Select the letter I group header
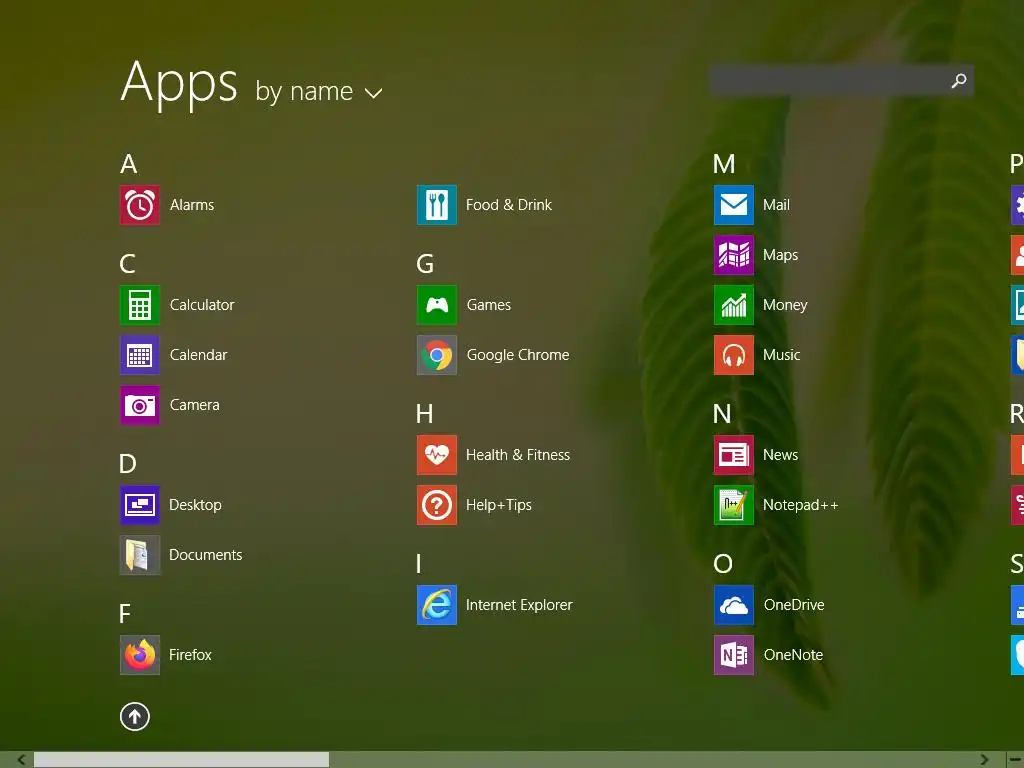Image resolution: width=1024 pixels, height=768 pixels. [419, 564]
